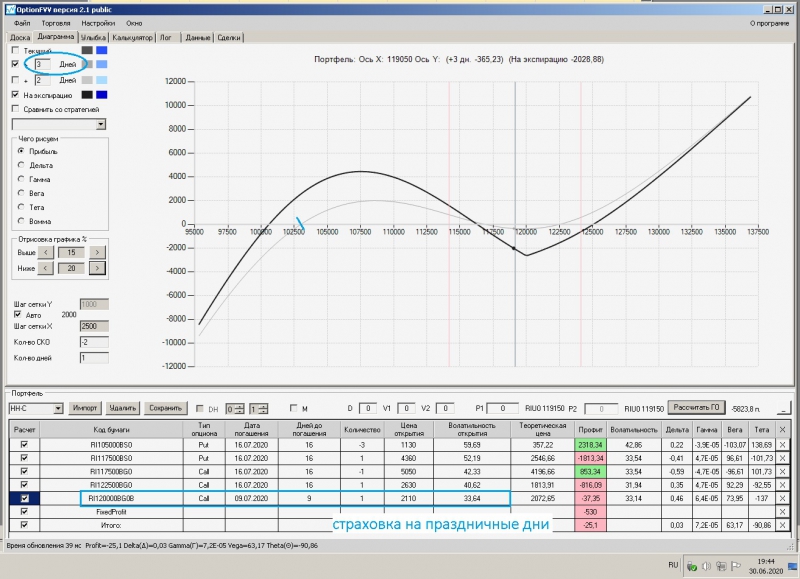800x579 pixels.
Task: Click the Кол-во дней input field
Action: coord(94,358)
